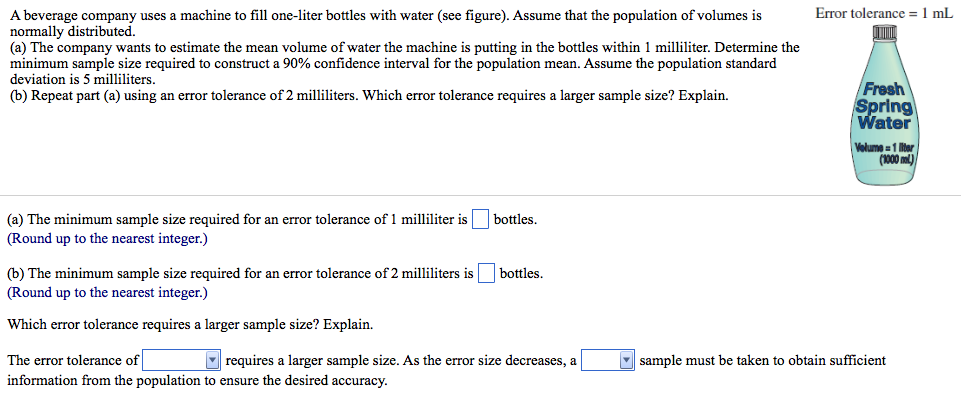This screenshot has height=400, width=964.
Task: Click the standalone 'Which error tolerance requires' question line
Action: [190, 325]
